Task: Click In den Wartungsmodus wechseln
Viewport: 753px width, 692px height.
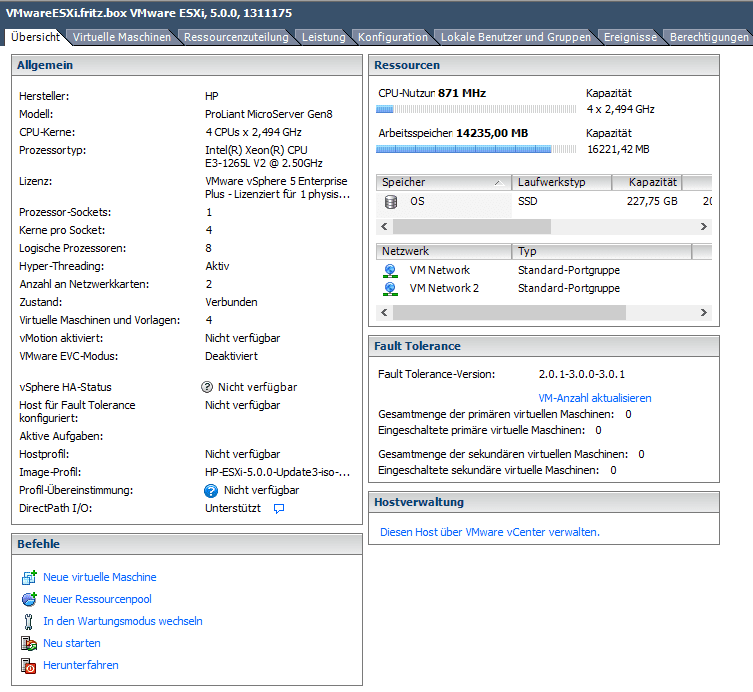Action: coord(122,621)
